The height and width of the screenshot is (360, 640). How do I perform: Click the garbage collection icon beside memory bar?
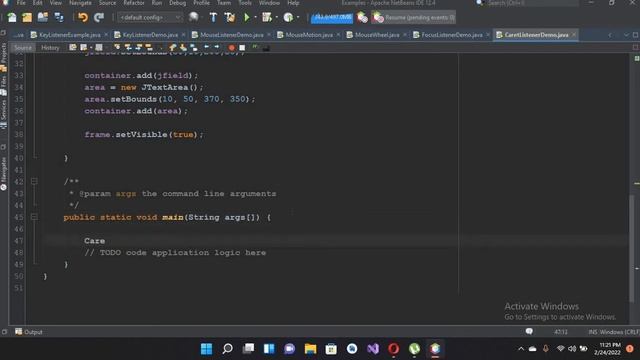[x=362, y=18]
